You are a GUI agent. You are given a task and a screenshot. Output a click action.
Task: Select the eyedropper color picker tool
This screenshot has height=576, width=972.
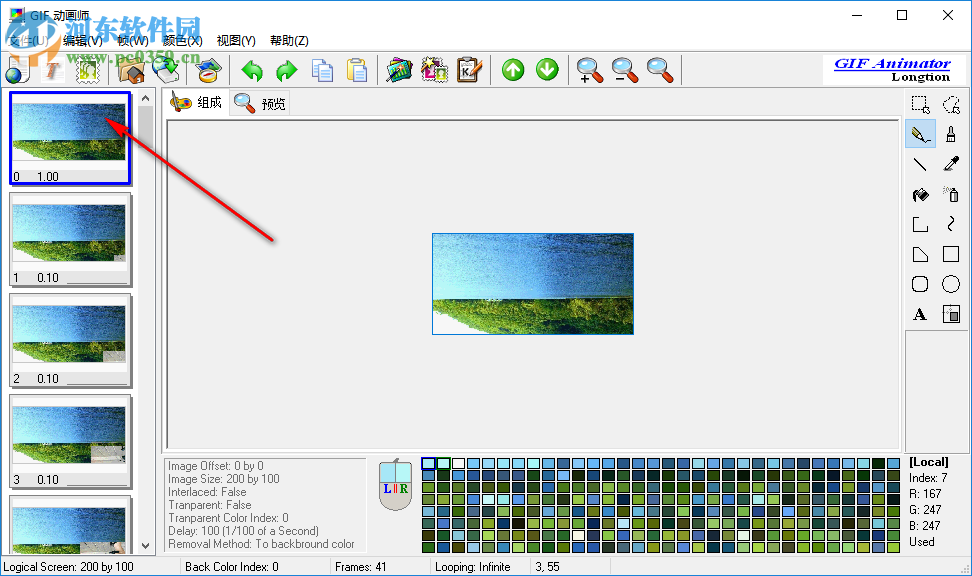tap(951, 164)
